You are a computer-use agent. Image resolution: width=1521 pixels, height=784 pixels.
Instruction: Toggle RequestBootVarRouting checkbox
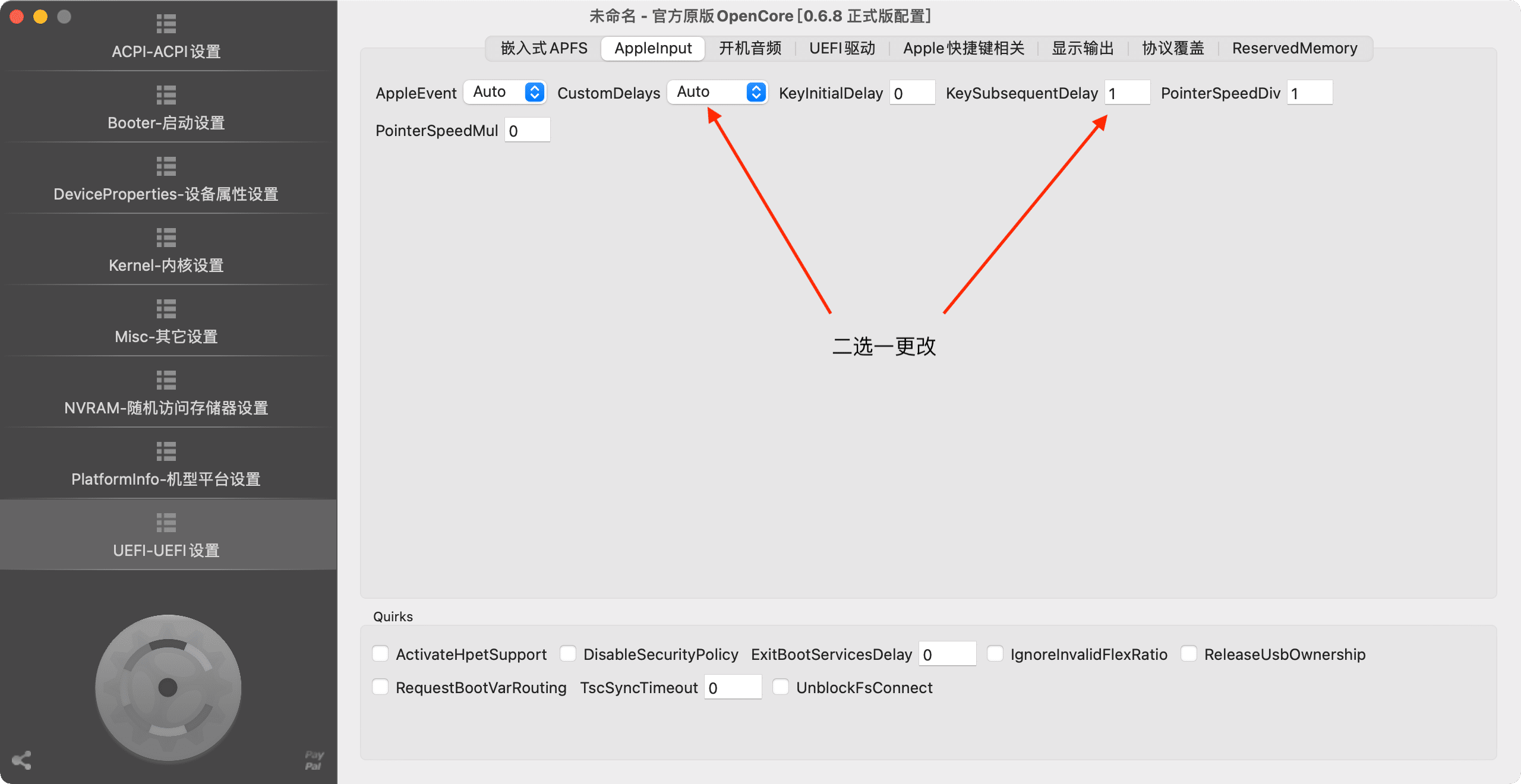tap(380, 687)
